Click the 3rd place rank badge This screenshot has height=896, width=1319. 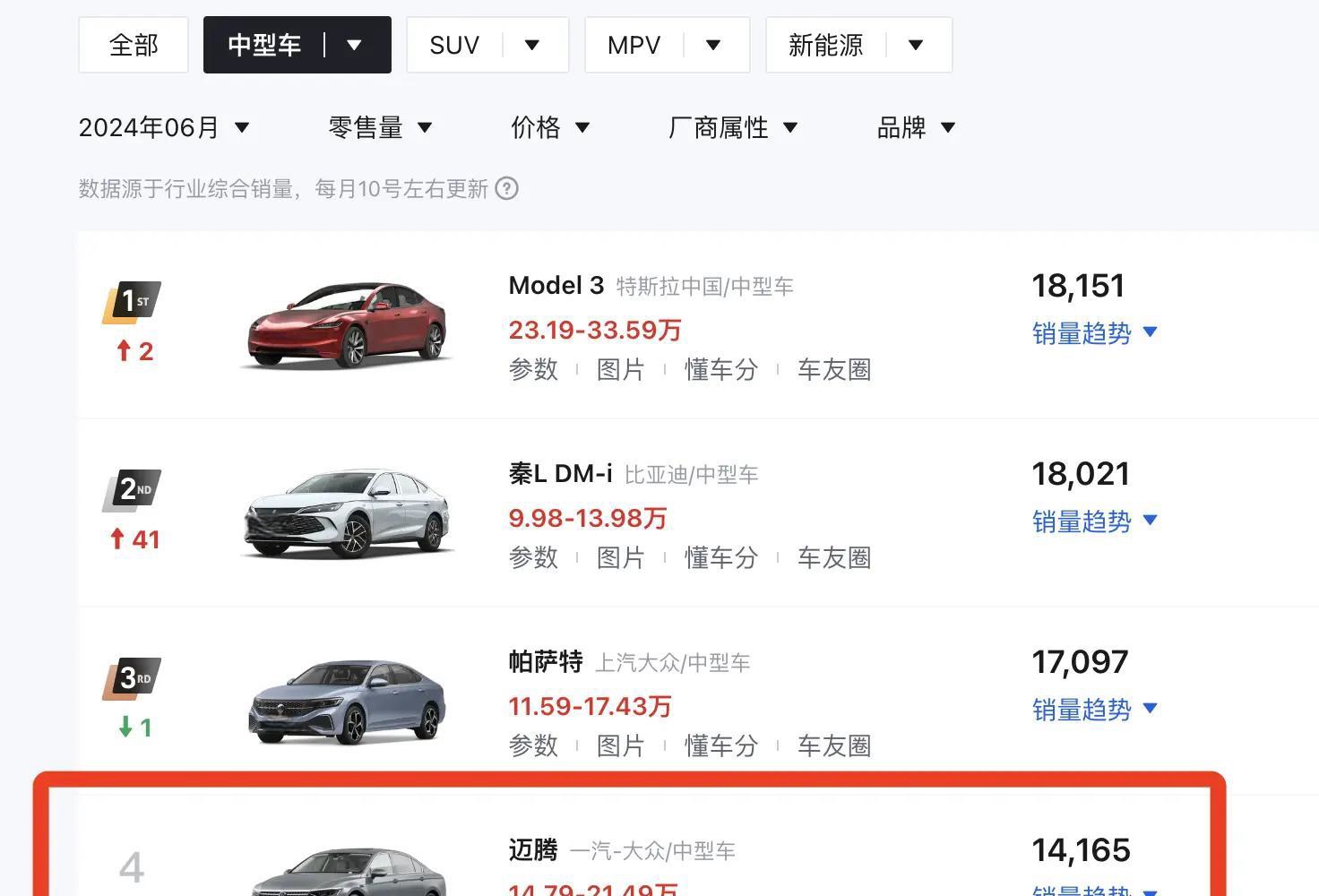[x=132, y=678]
